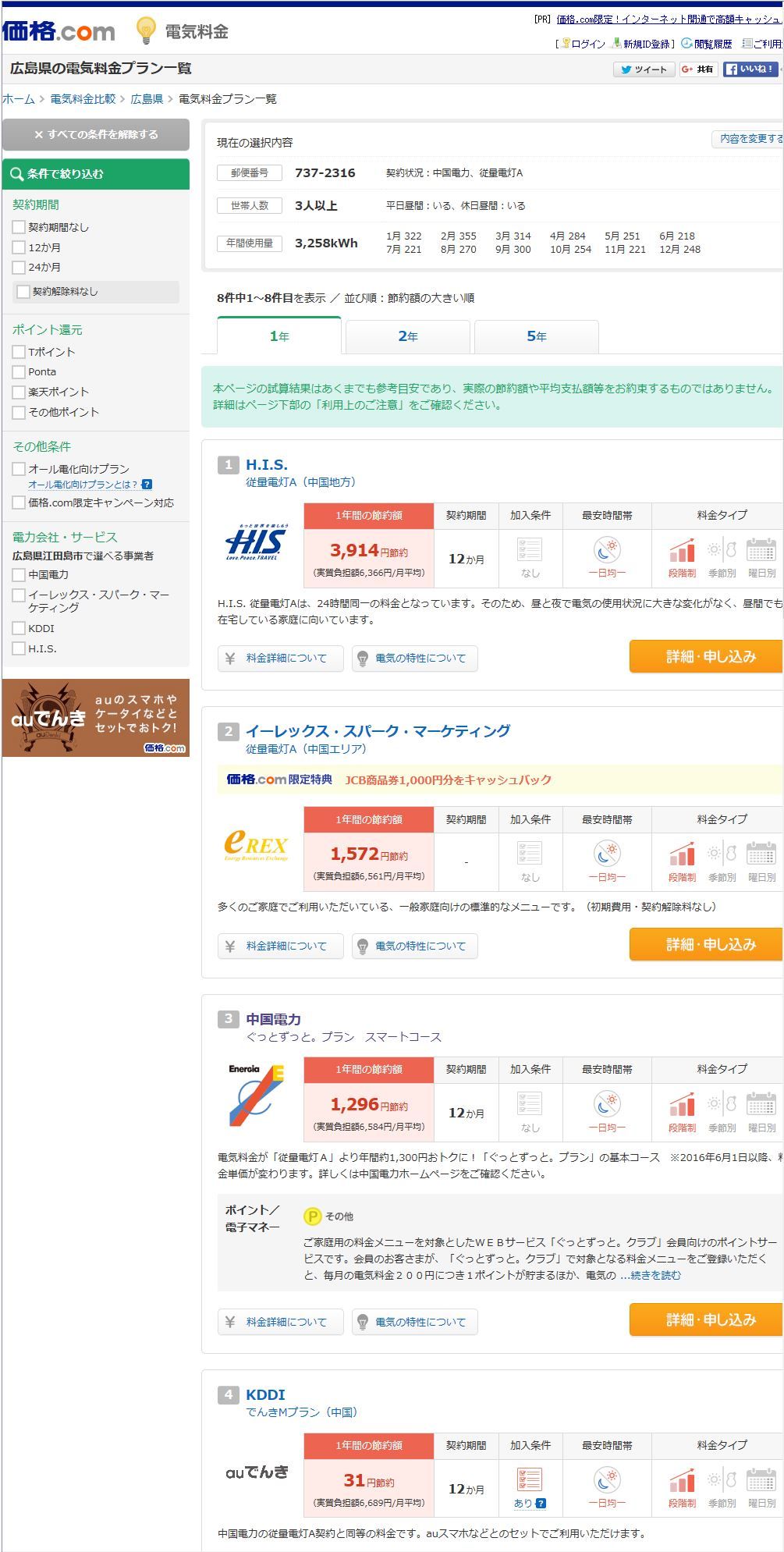Click the H.I.S. company logo
Screen dimensions: 784x1552
(256, 544)
